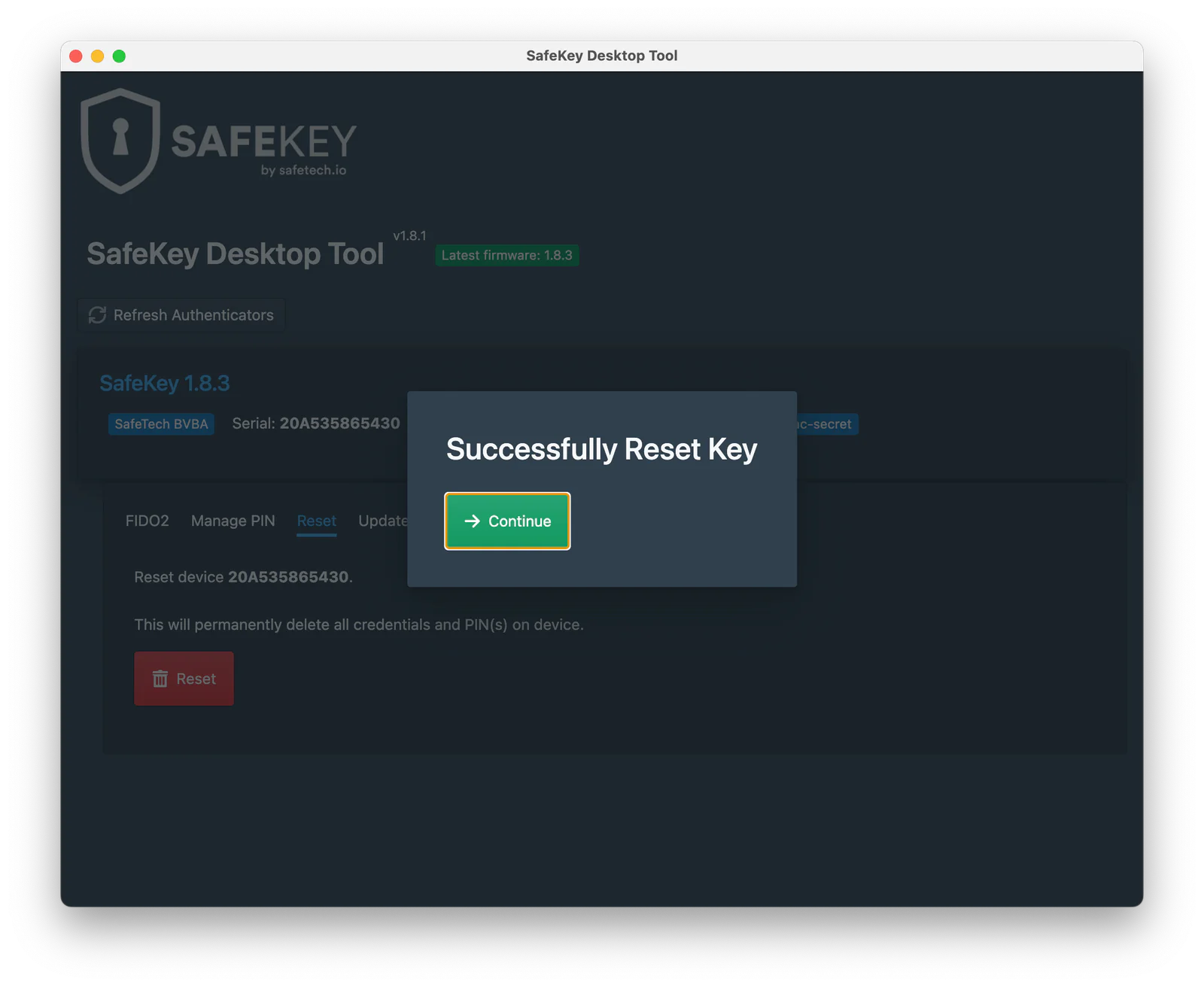Screen dimensions: 1204x987
Task: Click the trash can icon on Reset
Action: click(x=160, y=679)
